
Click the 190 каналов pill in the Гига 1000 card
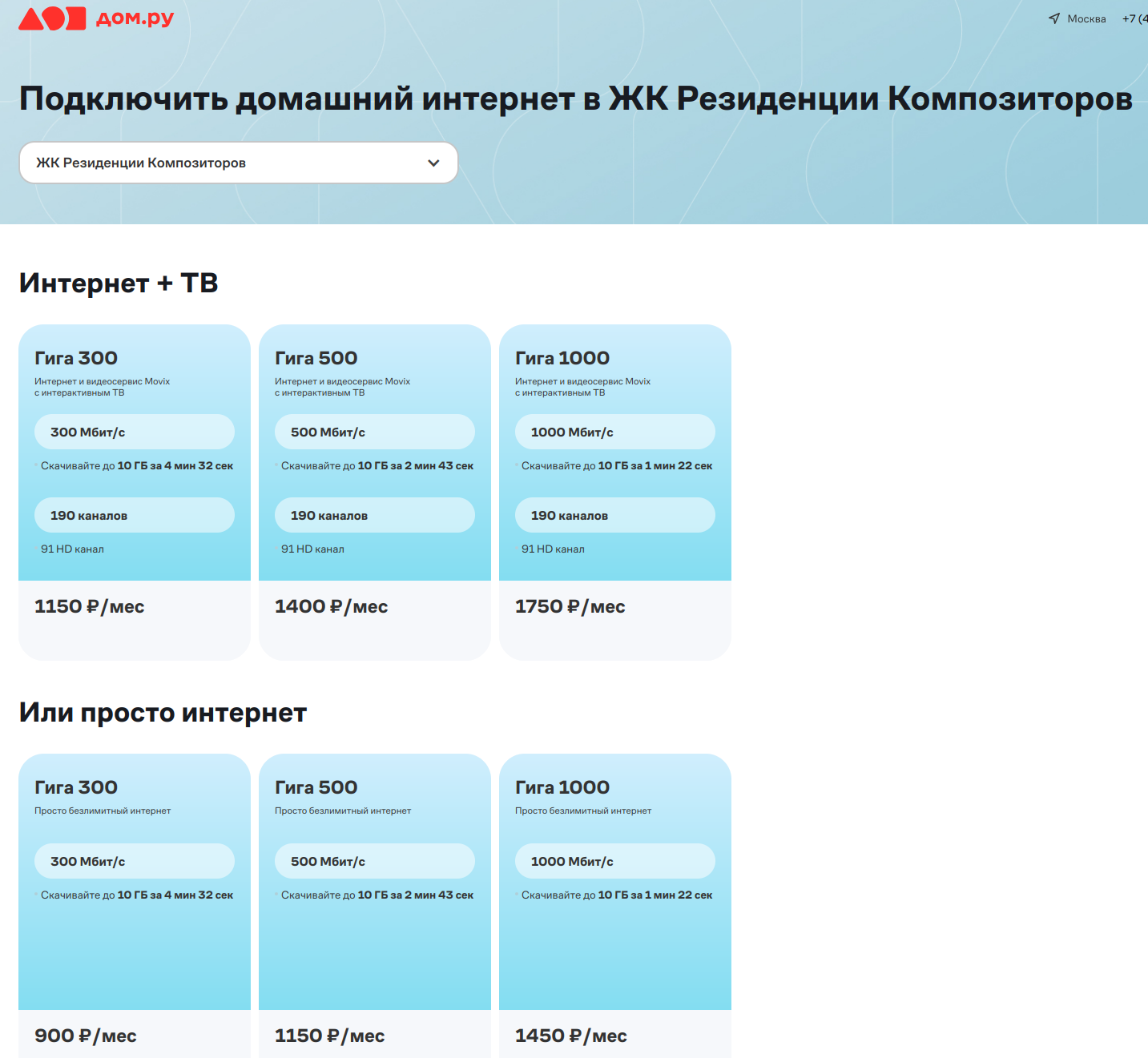(615, 515)
